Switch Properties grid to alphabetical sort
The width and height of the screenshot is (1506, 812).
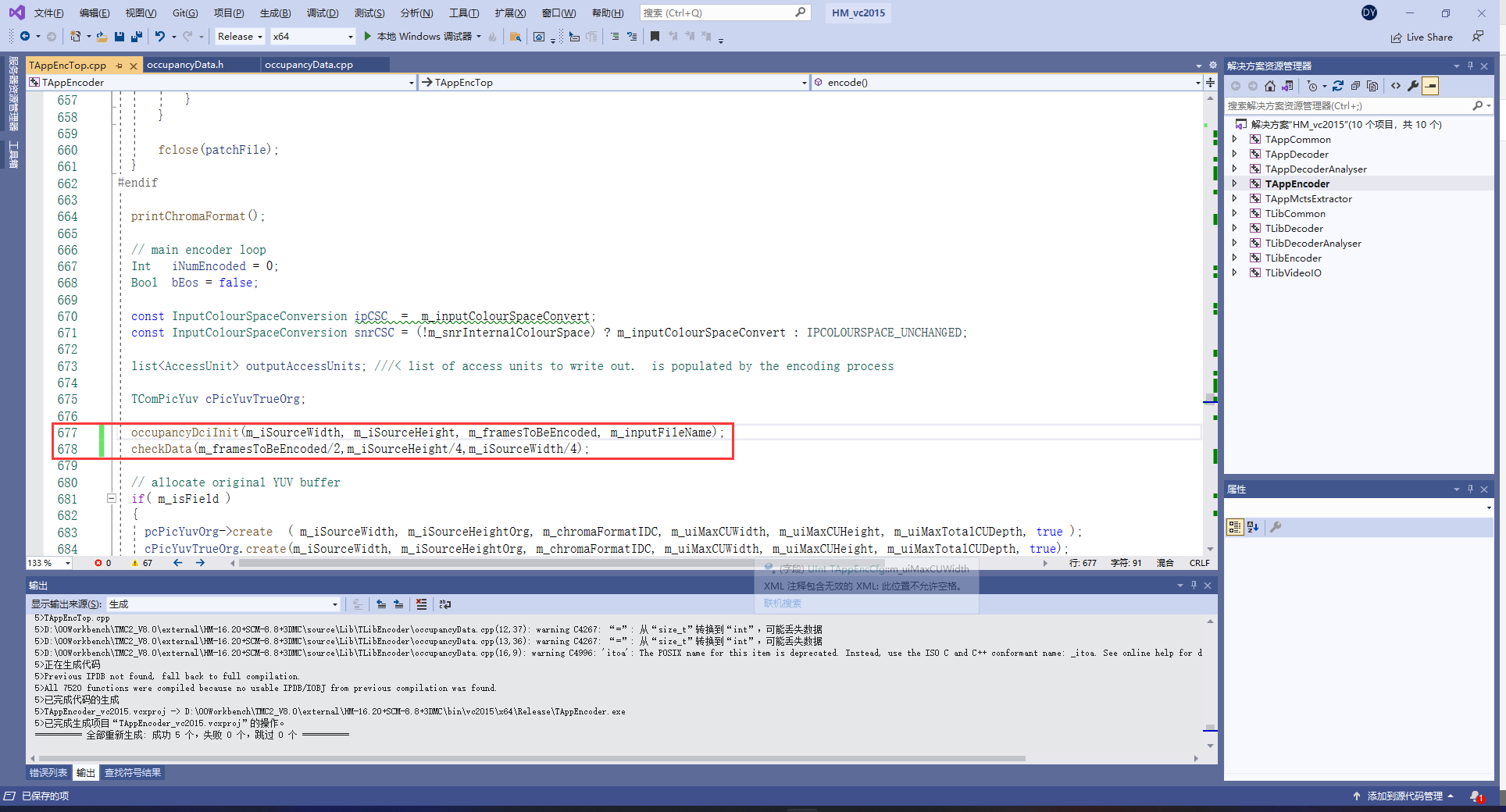point(1253,527)
